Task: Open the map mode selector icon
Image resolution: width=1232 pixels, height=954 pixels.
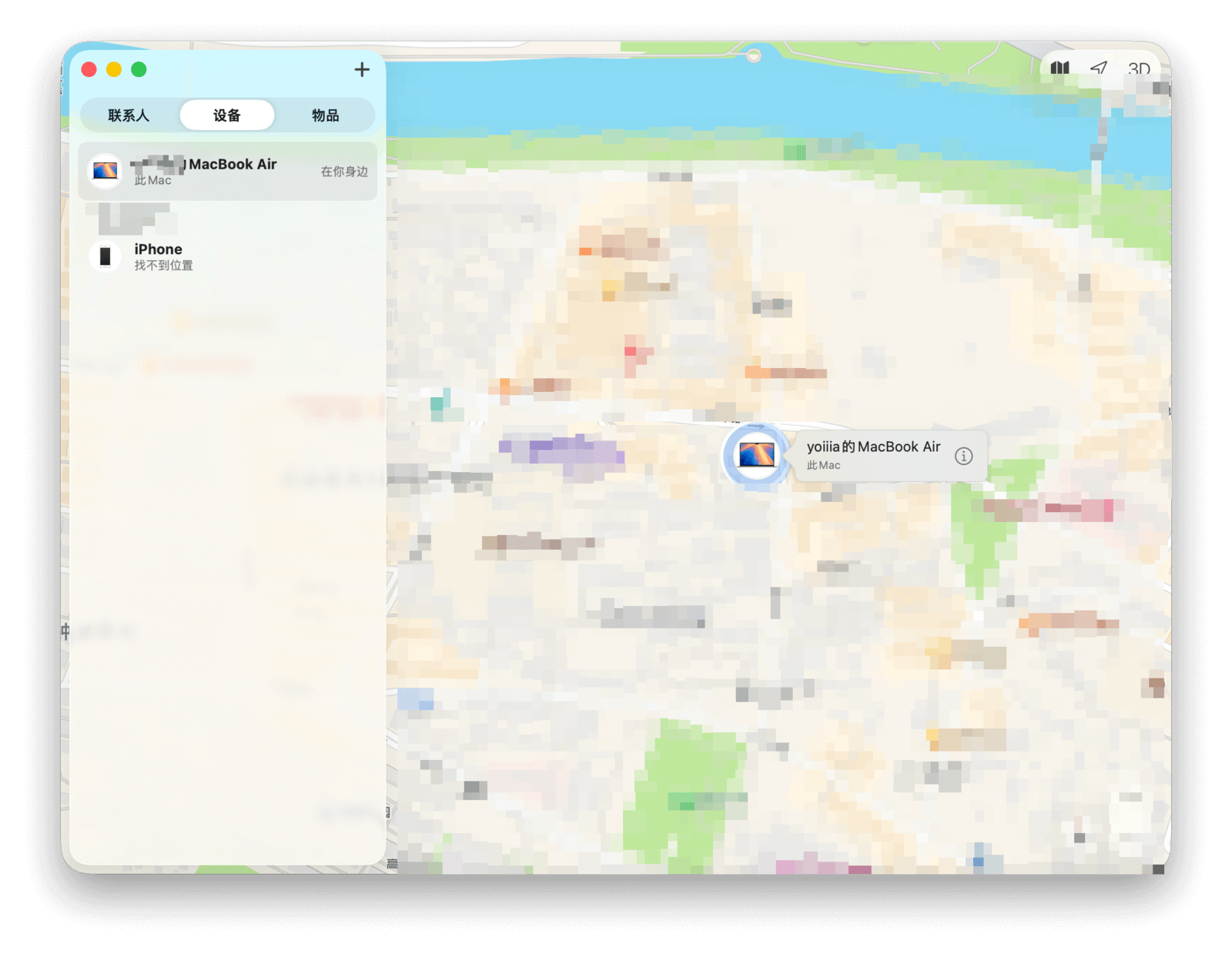Action: pos(1060,69)
